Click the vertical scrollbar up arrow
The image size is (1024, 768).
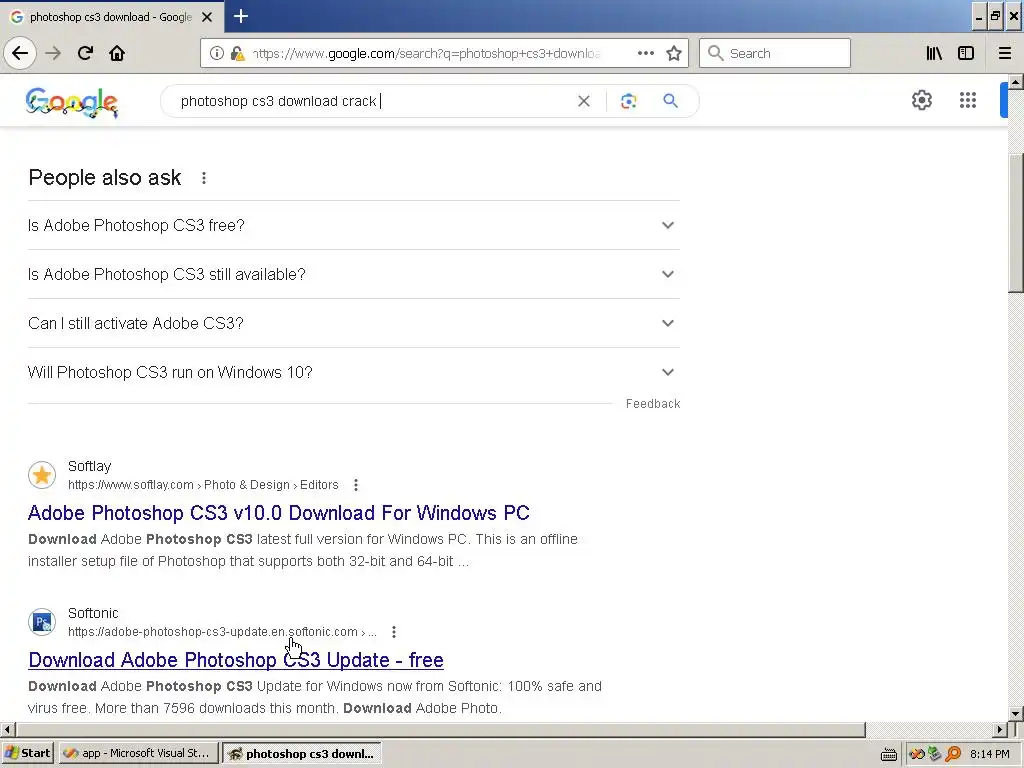(1016, 82)
